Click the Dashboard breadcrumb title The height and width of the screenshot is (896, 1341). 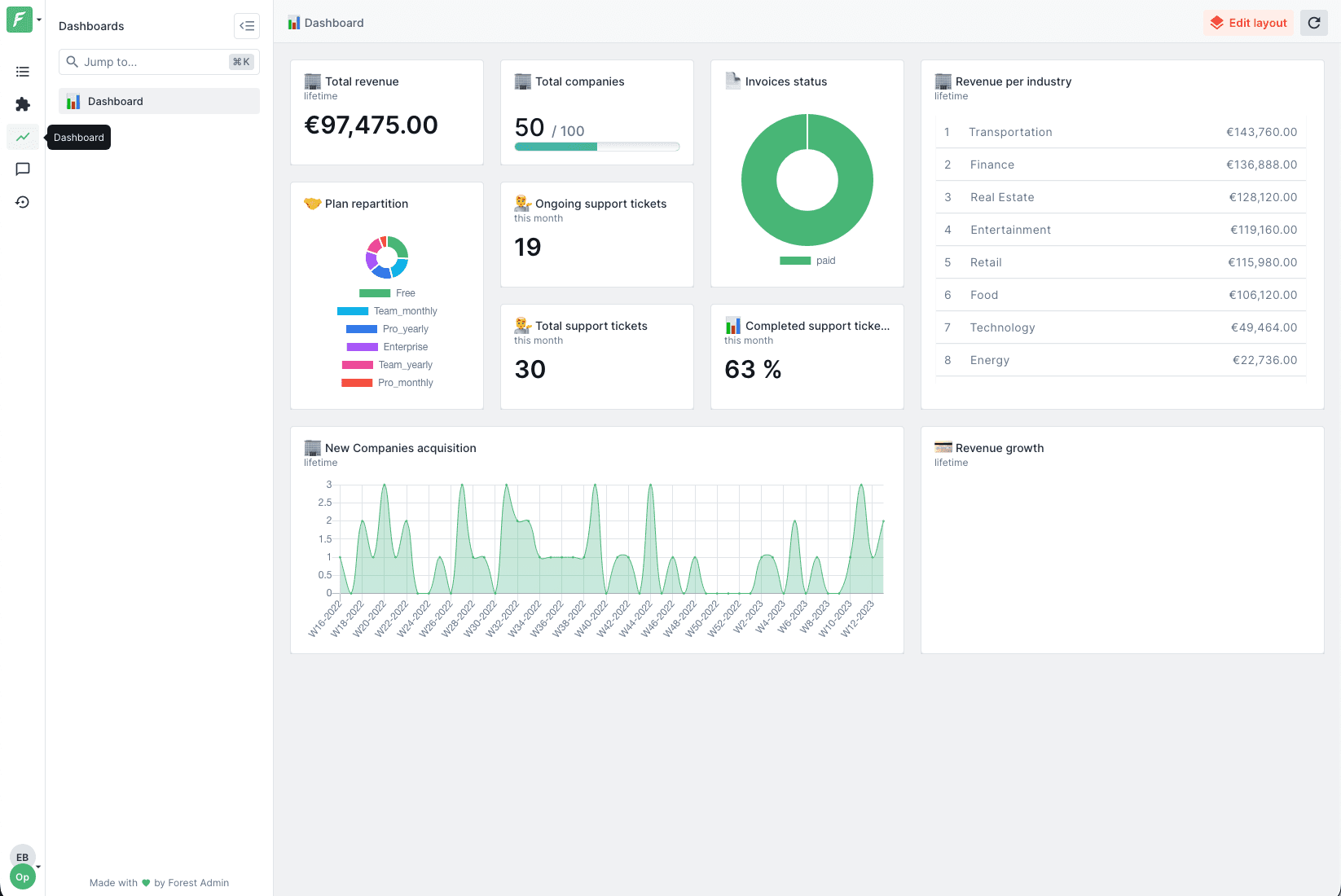click(x=334, y=23)
